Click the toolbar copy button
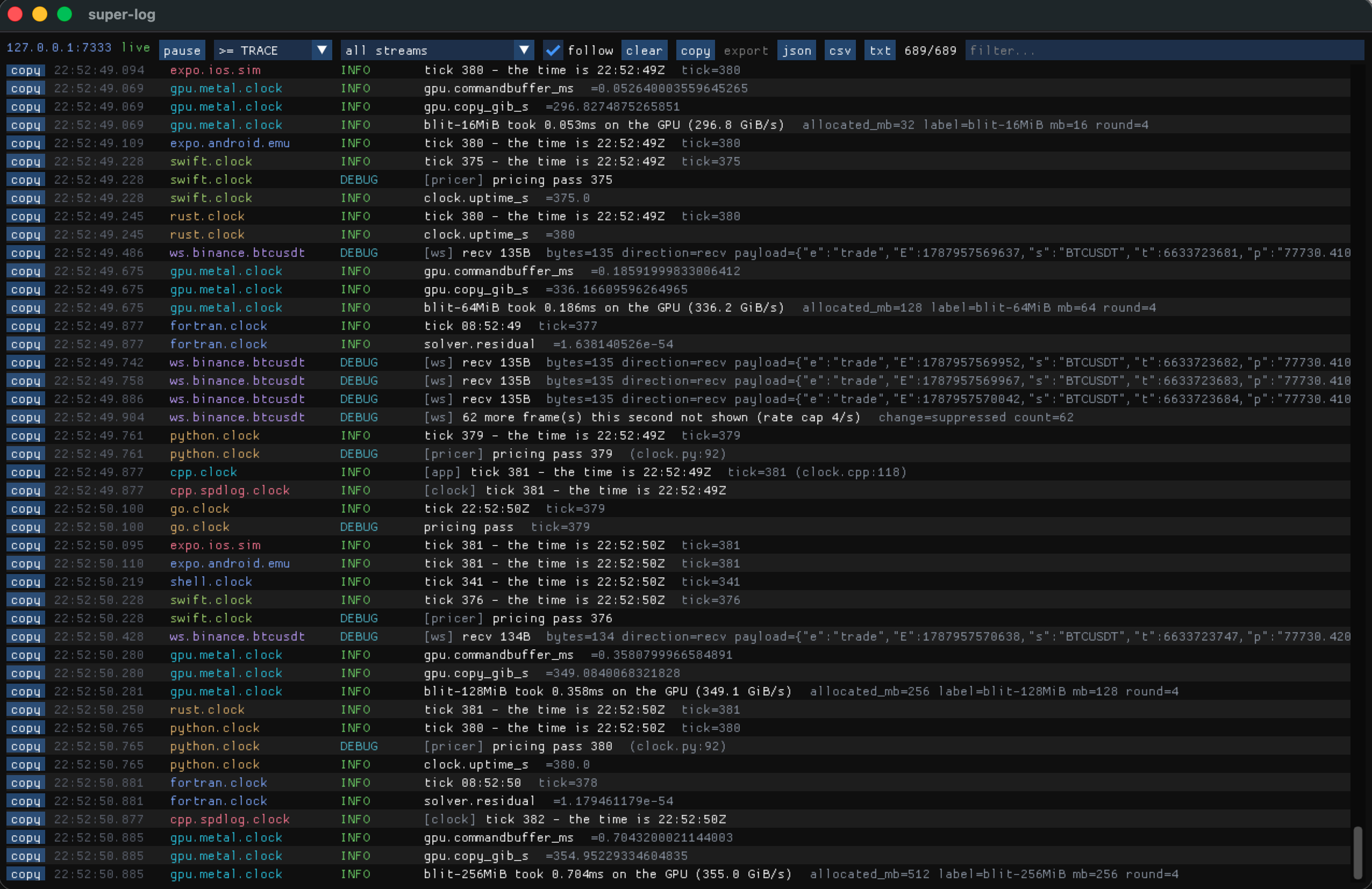This screenshot has height=889, width=1372. pos(695,51)
